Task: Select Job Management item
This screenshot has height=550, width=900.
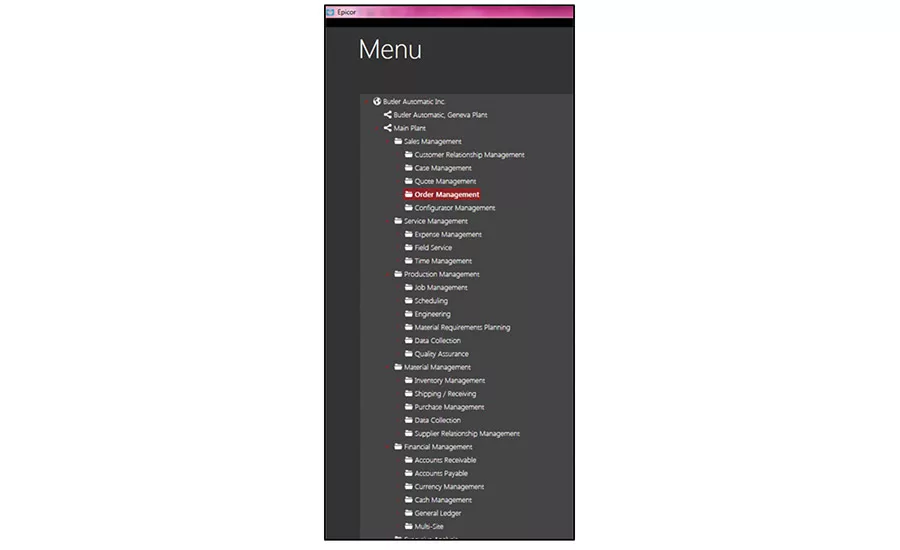Action: click(441, 288)
